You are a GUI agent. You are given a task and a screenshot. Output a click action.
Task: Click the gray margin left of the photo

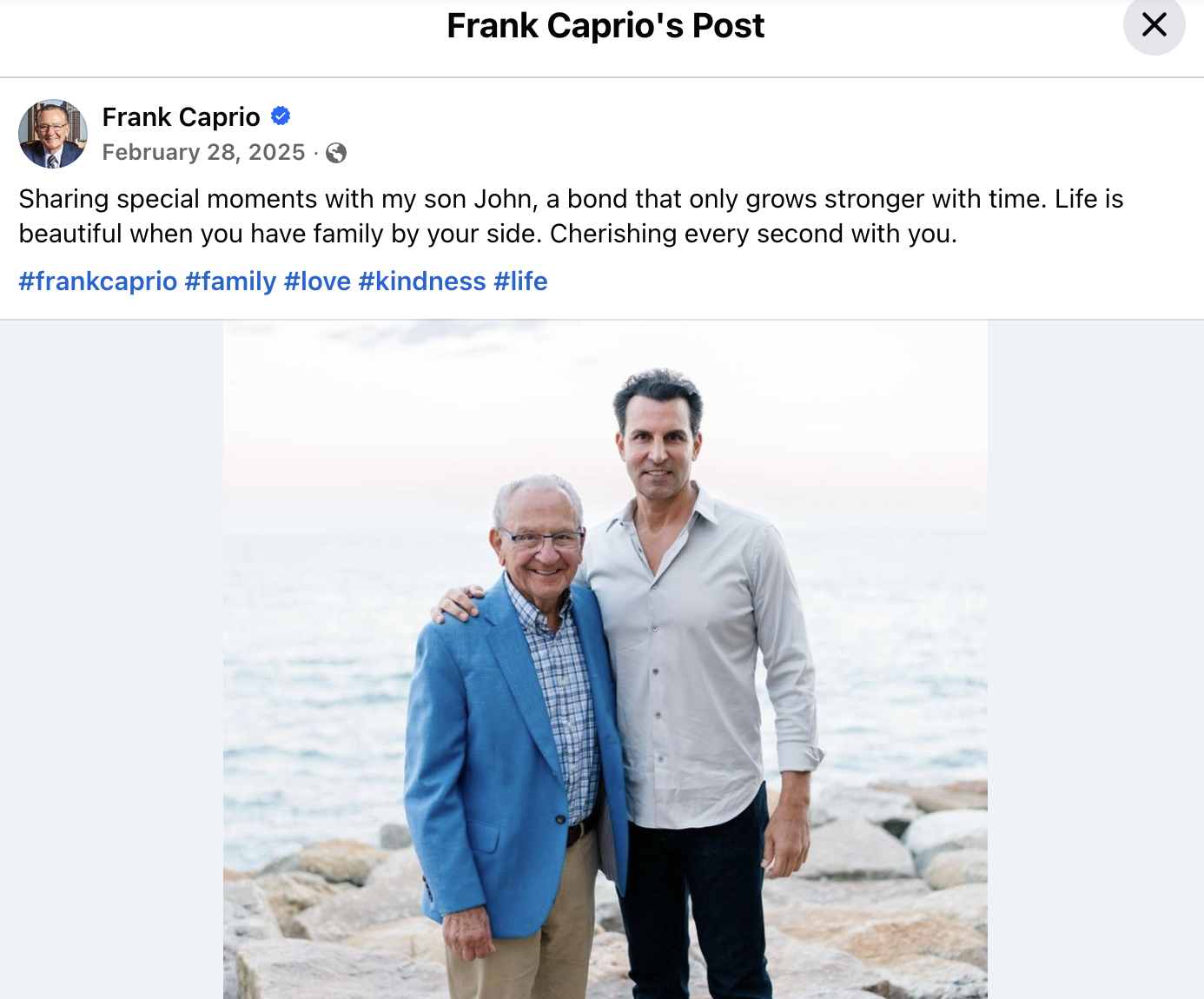point(111,658)
